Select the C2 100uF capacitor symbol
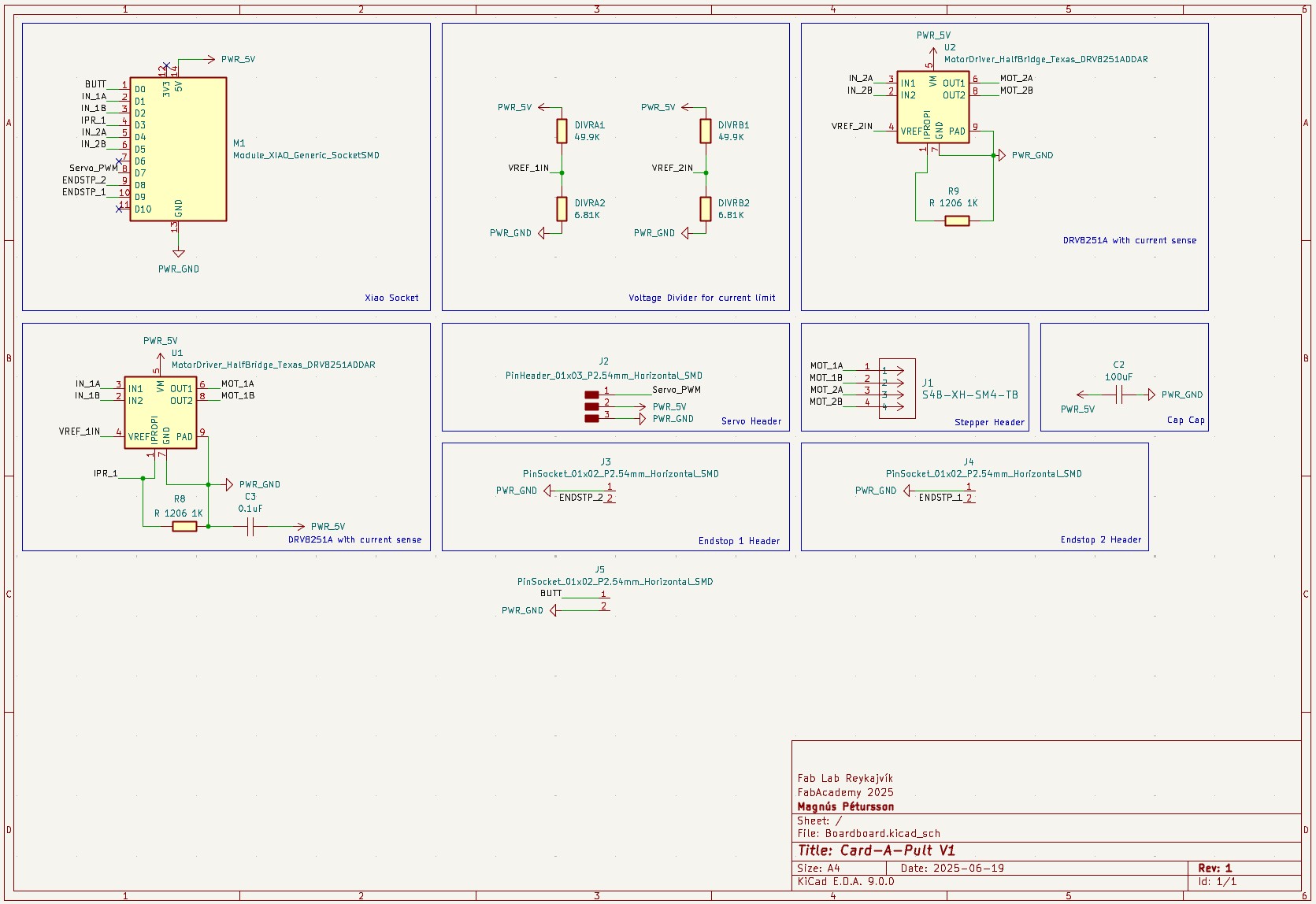This screenshot has height=904, width=1316. pos(1118,395)
